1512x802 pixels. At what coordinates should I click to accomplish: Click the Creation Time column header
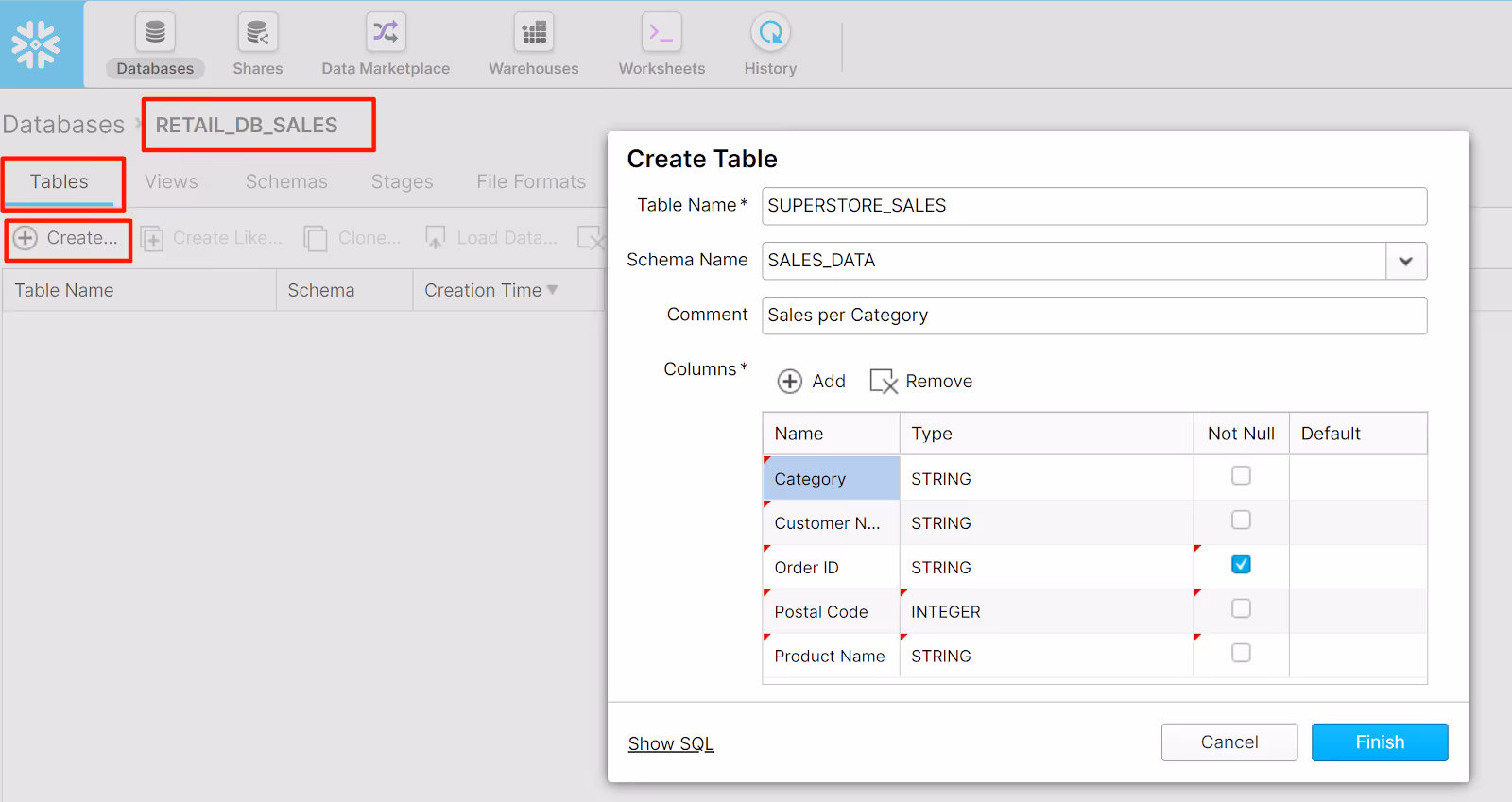[508, 290]
